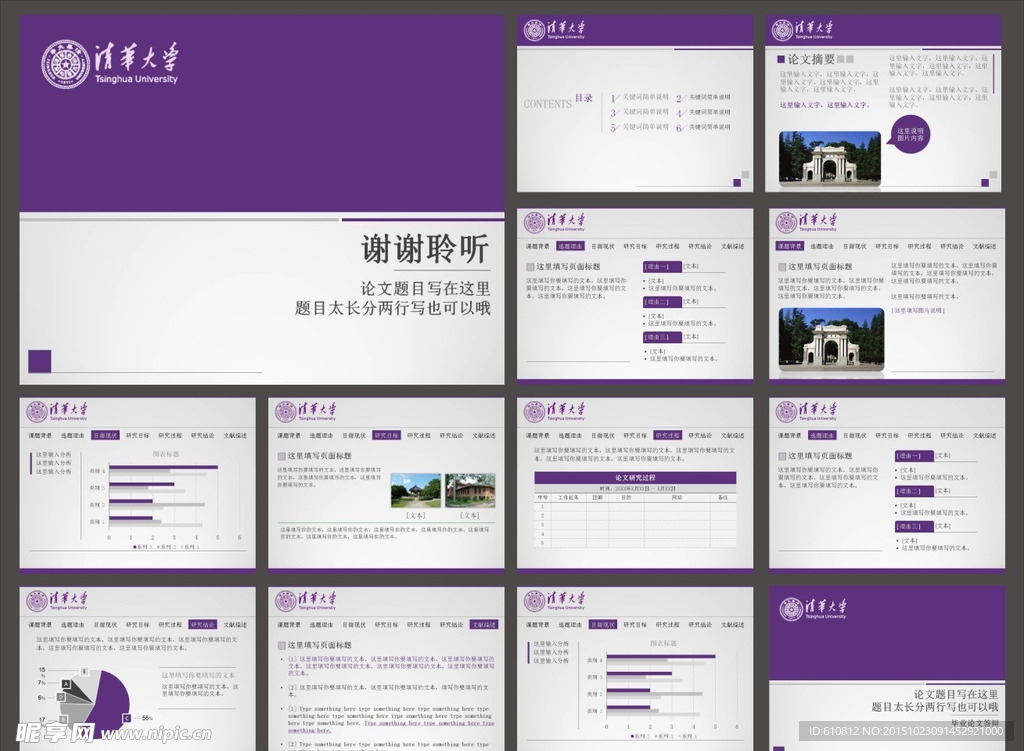Select highlighted 研究结论 tab on pie chart slide
Image resolution: width=1024 pixels, height=751 pixels.
pos(202,624)
